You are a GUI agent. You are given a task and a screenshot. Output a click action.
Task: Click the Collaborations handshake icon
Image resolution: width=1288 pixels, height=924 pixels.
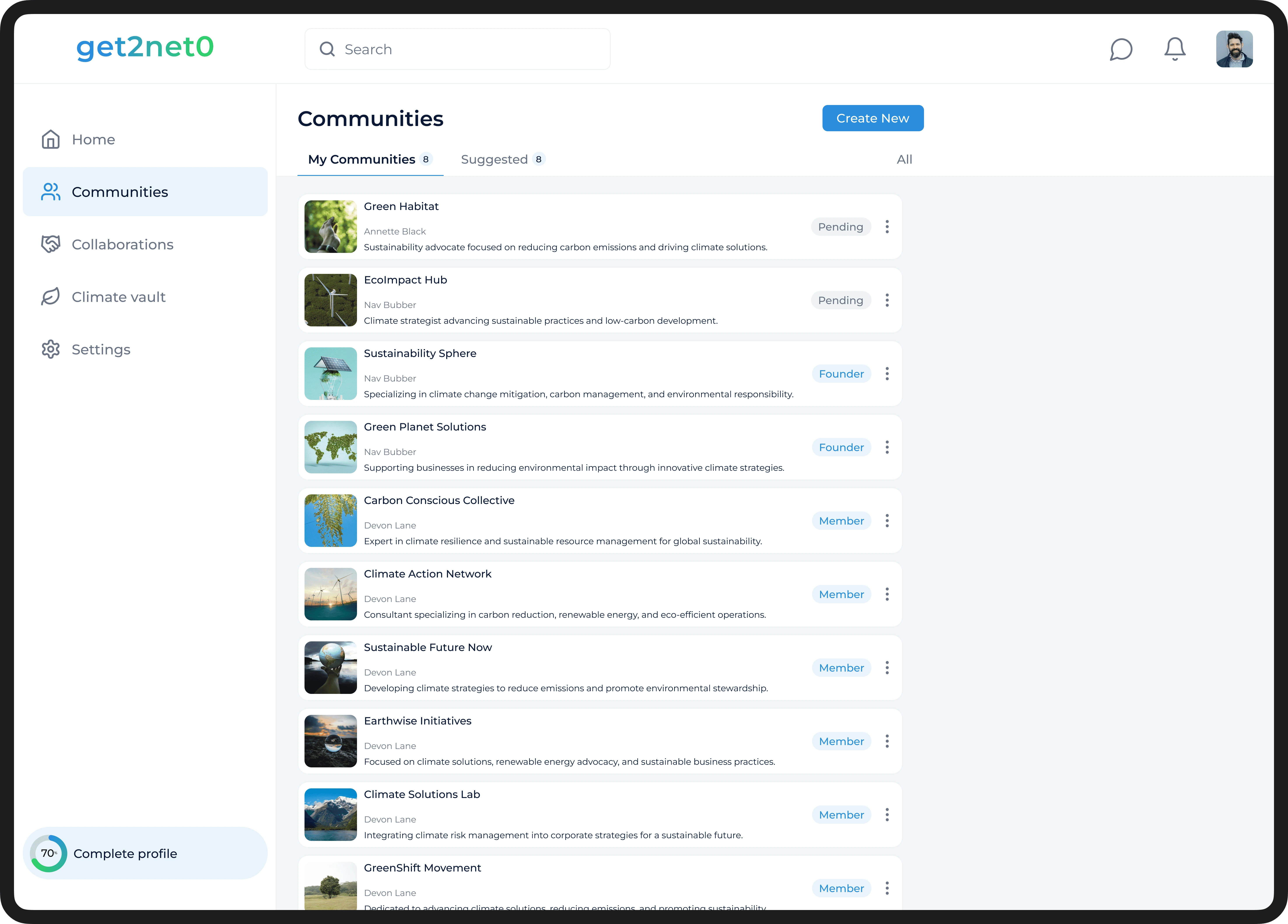[51, 244]
